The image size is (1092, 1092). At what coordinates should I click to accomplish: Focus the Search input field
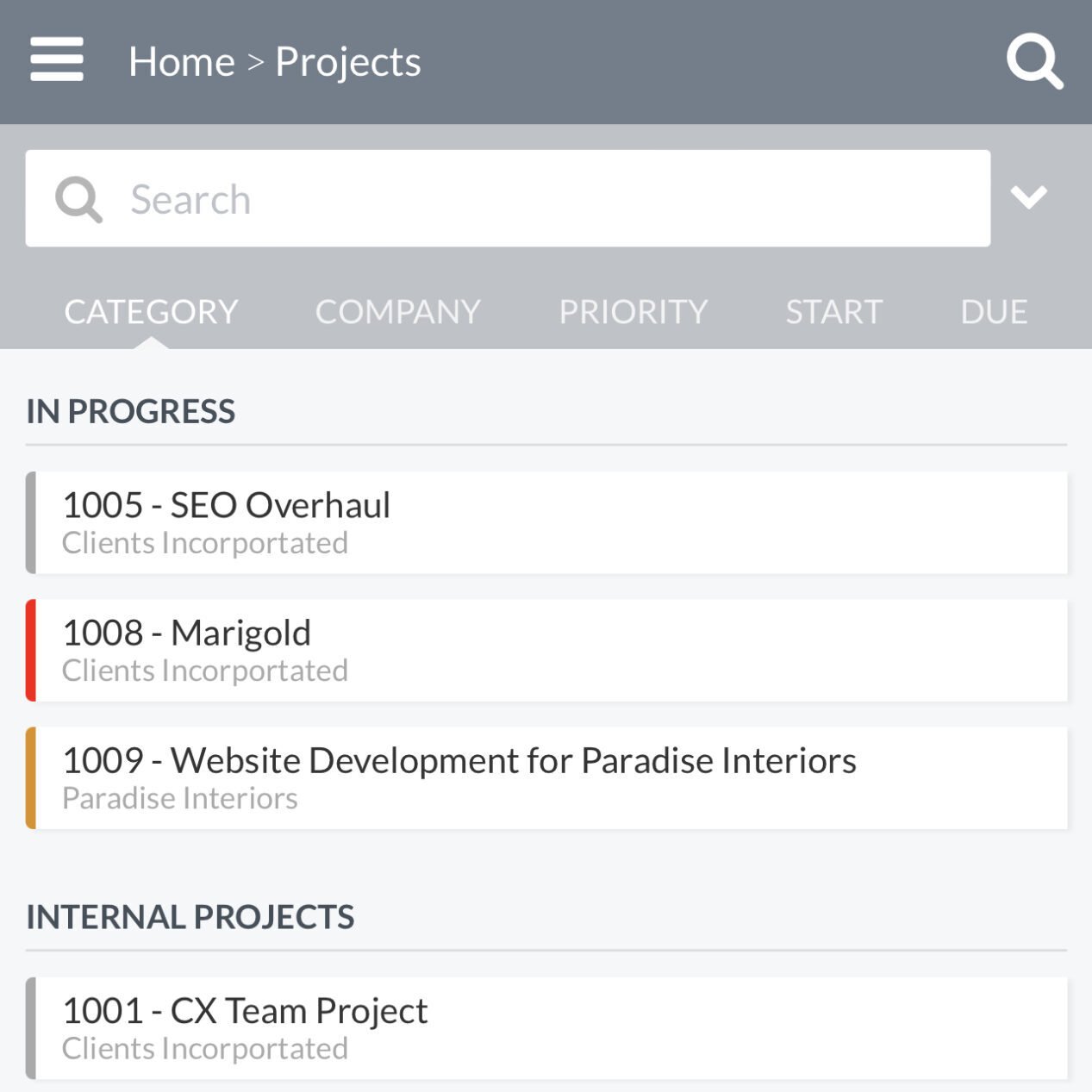(508, 198)
